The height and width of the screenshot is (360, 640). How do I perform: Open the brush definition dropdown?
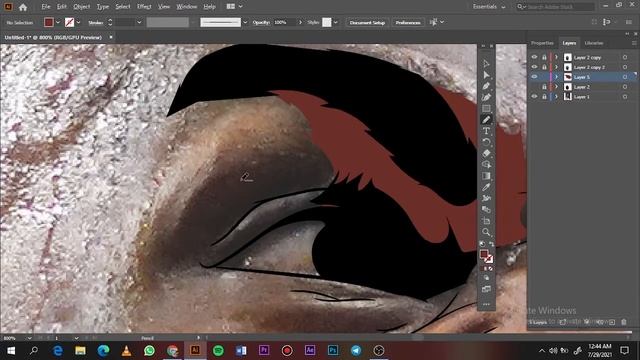[x=245, y=22]
